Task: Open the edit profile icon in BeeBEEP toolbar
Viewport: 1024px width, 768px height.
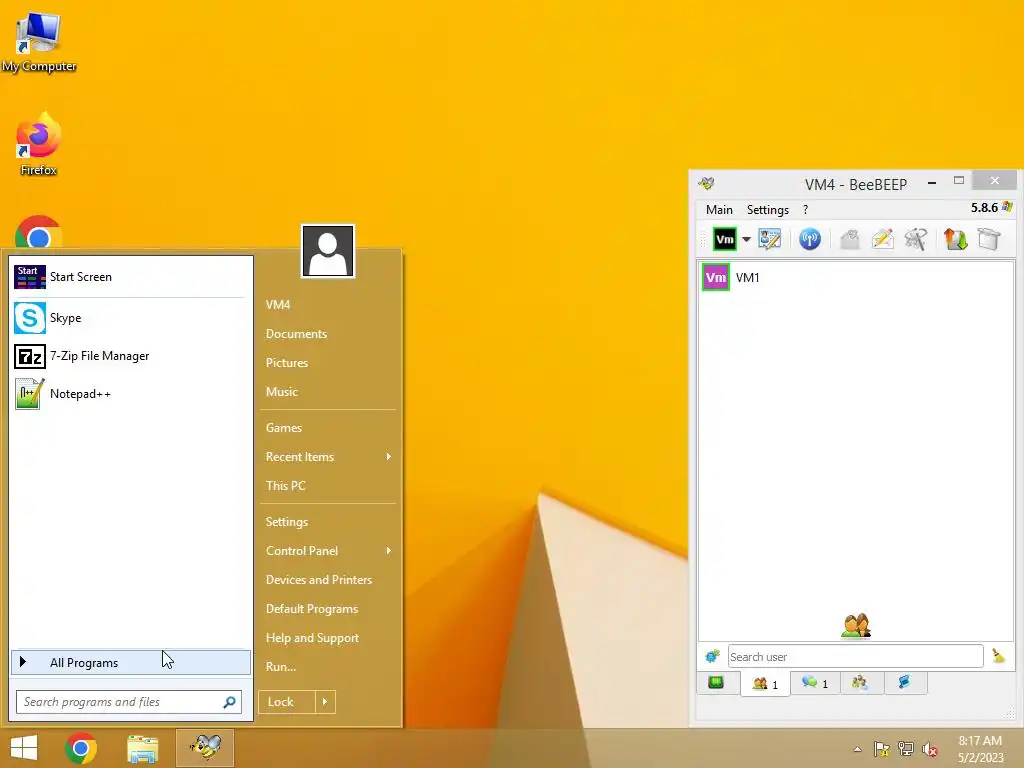Action: (769, 239)
